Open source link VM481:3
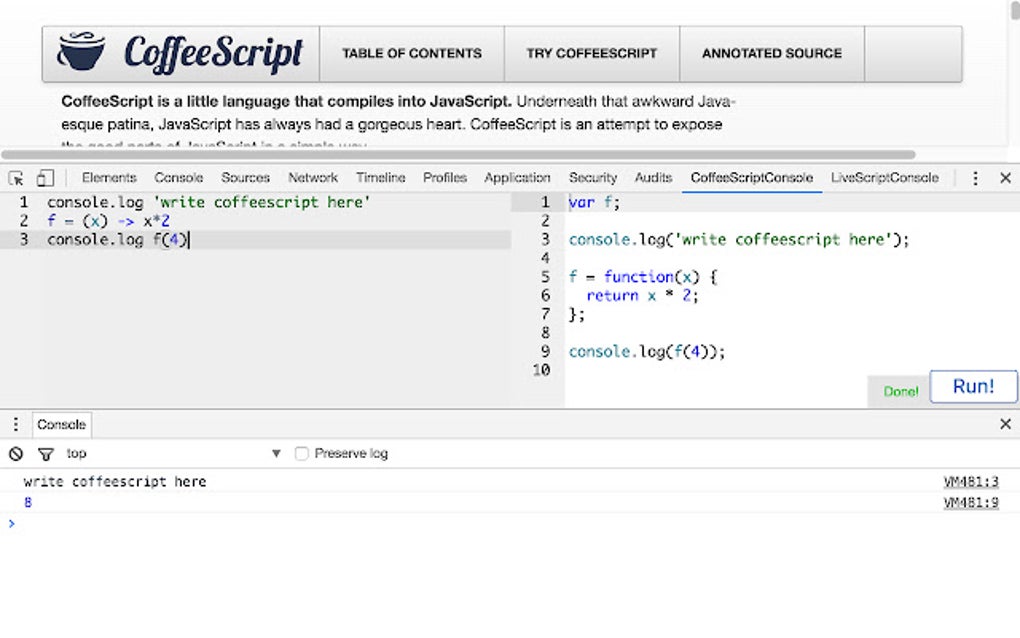Viewport: 1020px width, 638px height. 971,482
